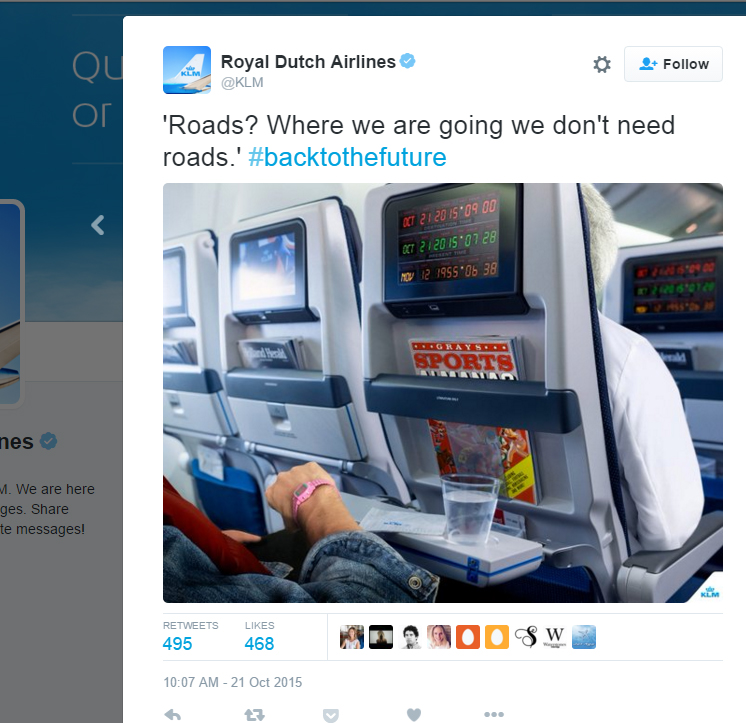Viewport: 746px width, 723px height.
Task: Open the first liker's avatar thumbnail
Action: pos(352,637)
